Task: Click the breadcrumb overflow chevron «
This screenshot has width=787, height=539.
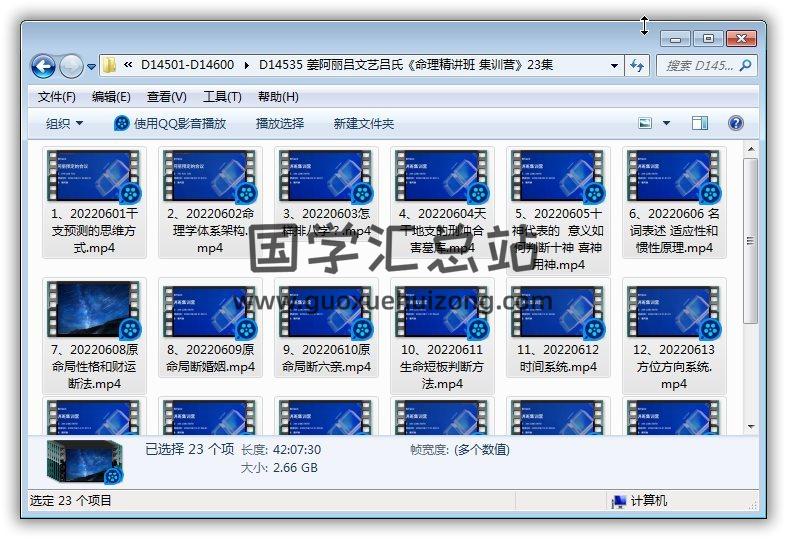Action: tap(128, 65)
